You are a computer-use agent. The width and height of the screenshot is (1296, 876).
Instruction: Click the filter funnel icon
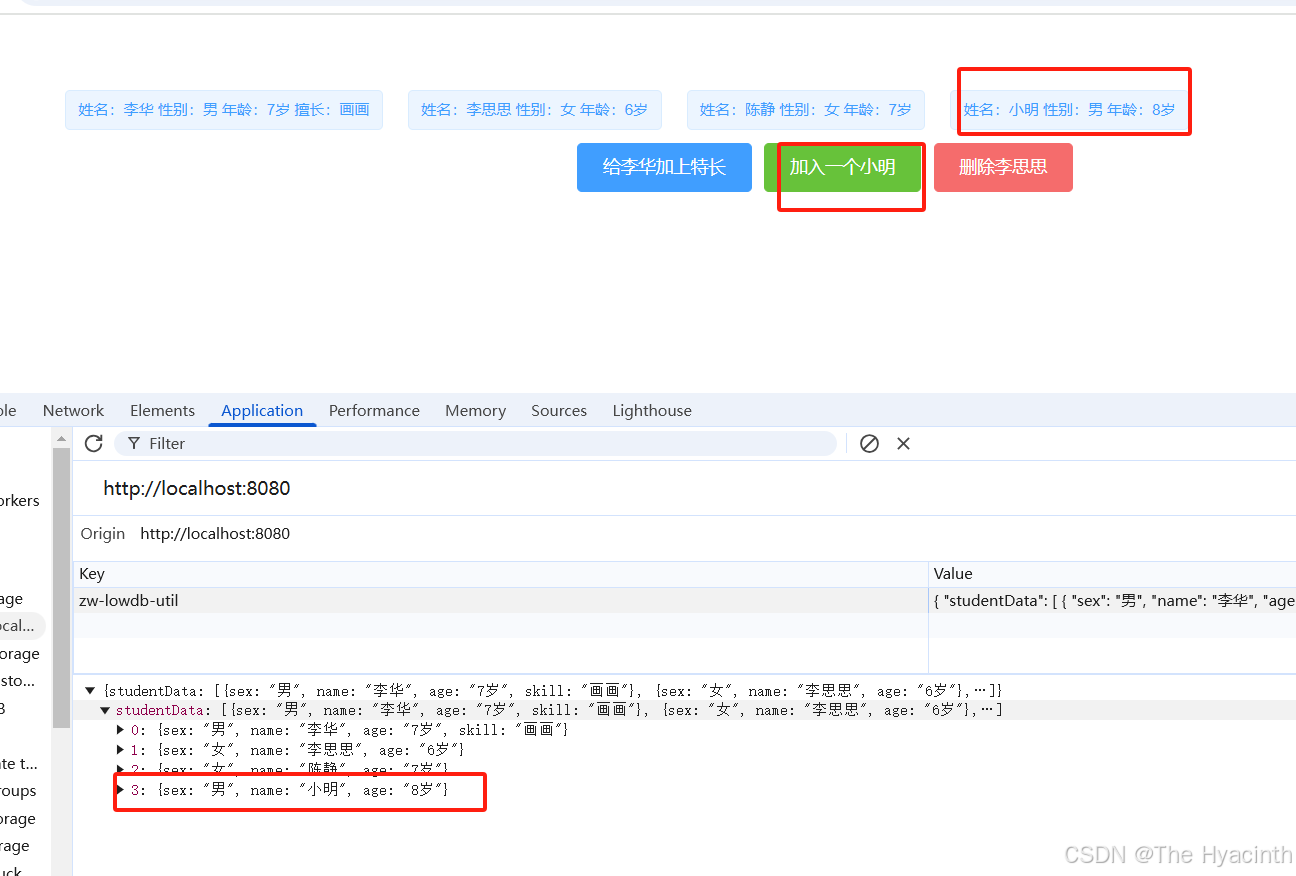(x=133, y=443)
